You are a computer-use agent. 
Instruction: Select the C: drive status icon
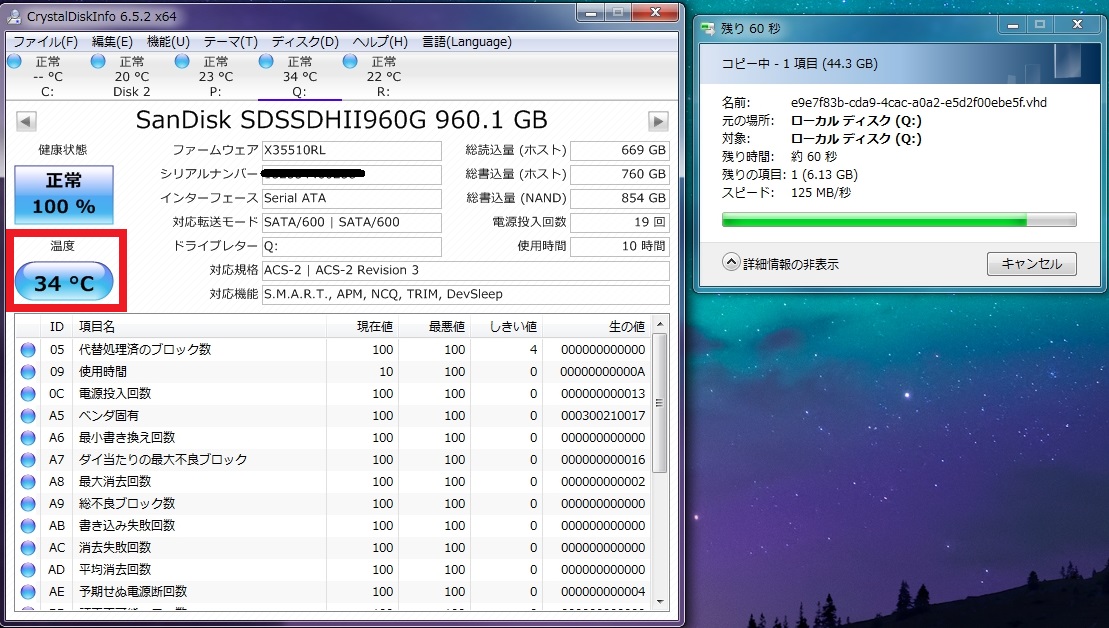pyautogui.click(x=14, y=62)
